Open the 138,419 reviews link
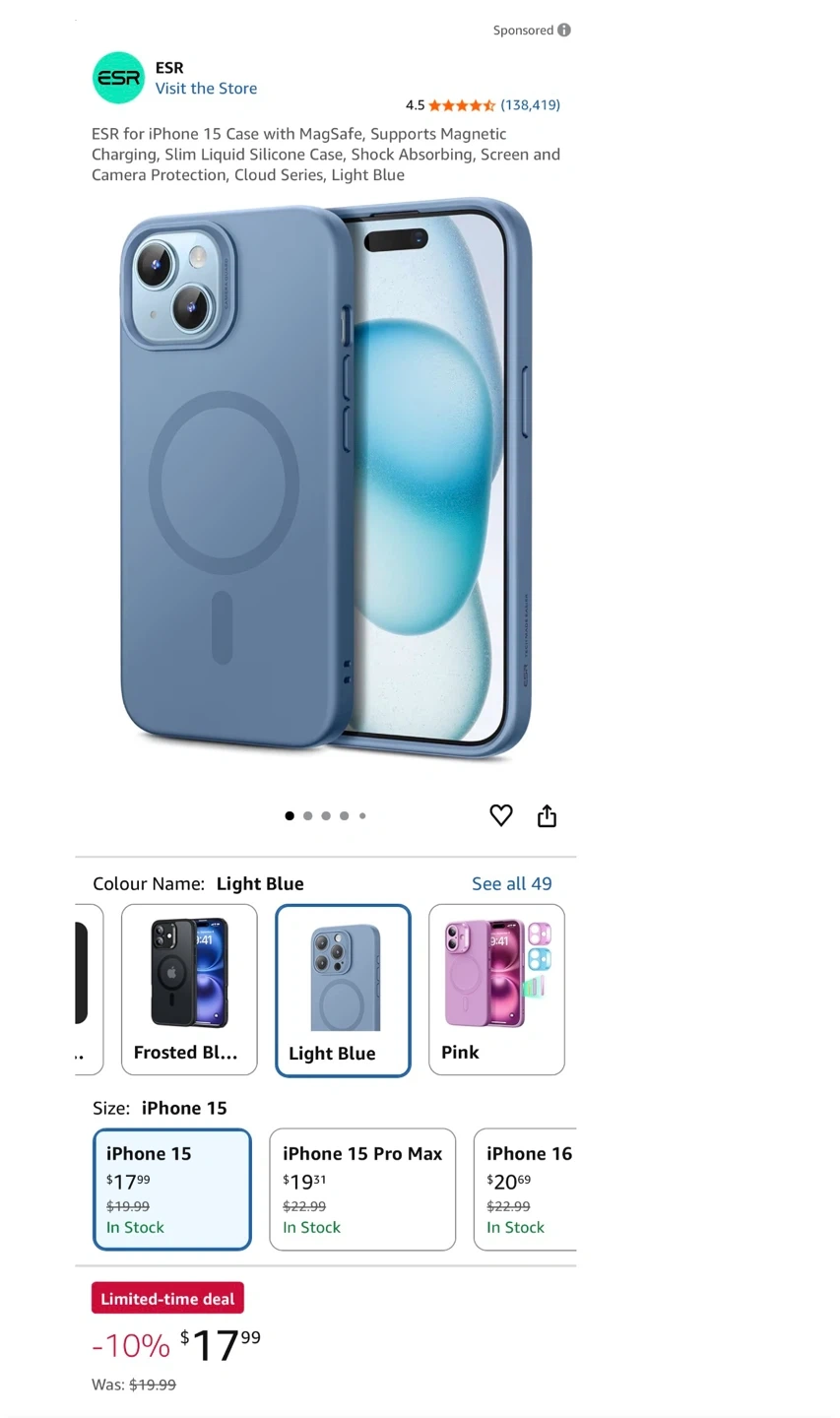 click(x=530, y=105)
